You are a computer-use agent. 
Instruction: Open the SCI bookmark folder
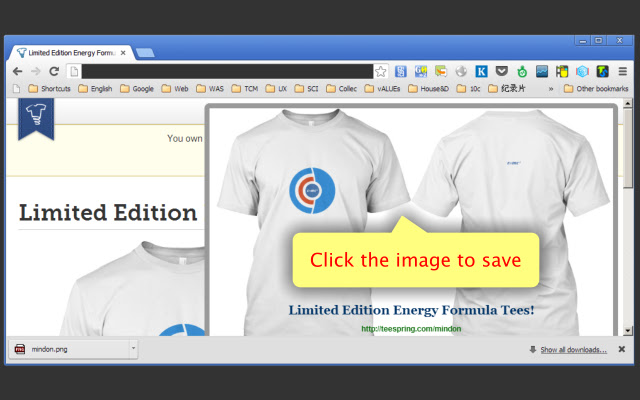pyautogui.click(x=307, y=89)
